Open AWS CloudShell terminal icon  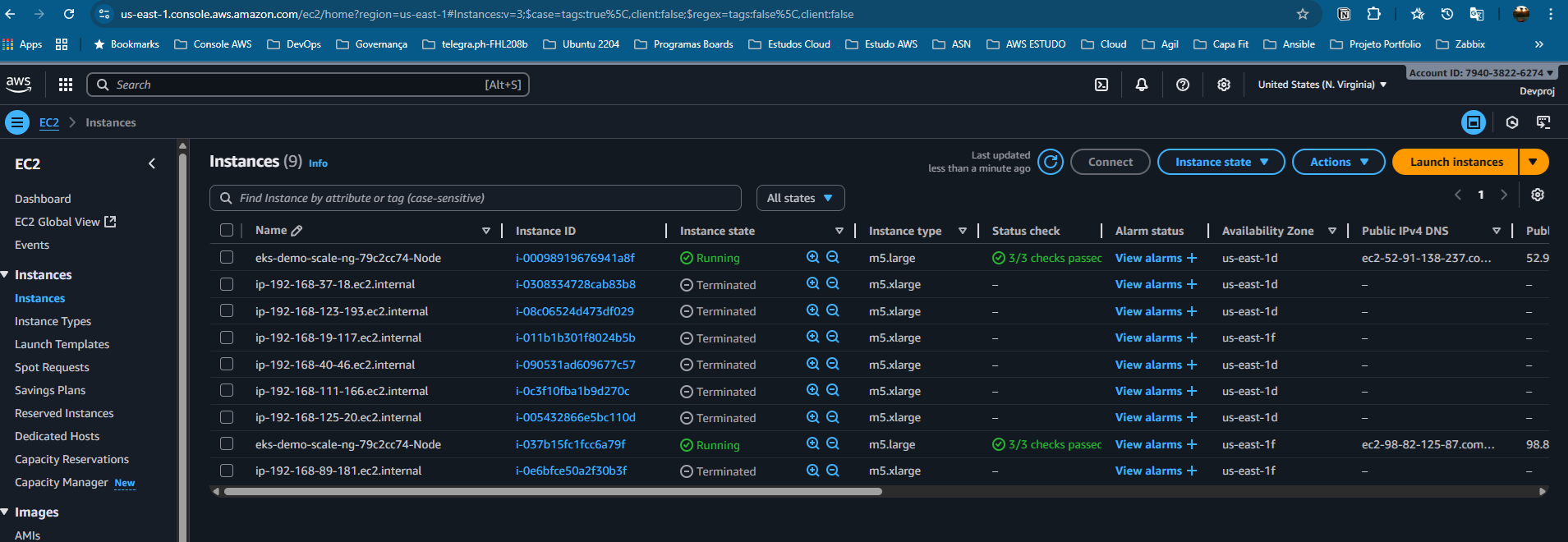(x=1101, y=85)
